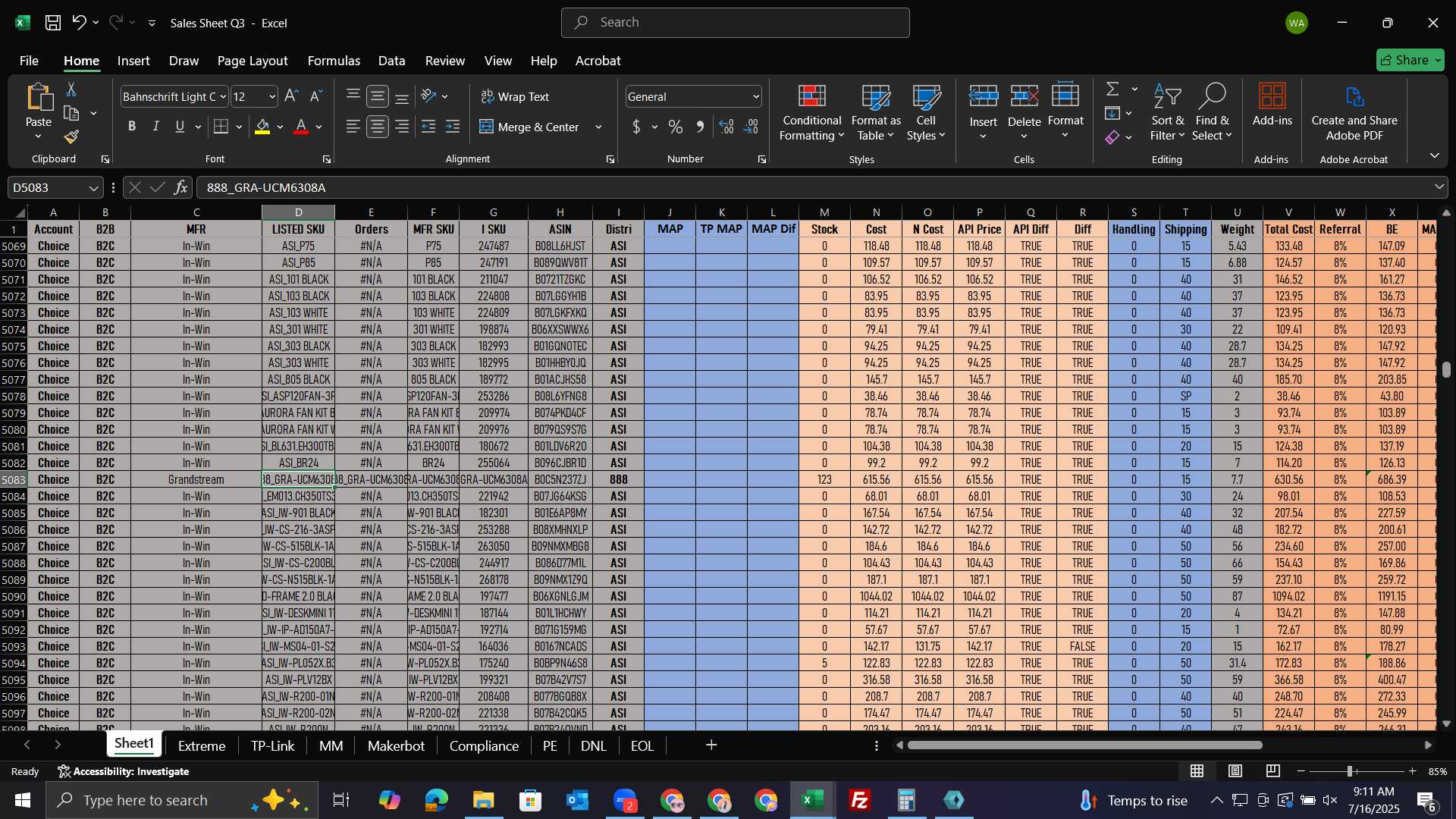Open Find & Select menu
Viewport: 1456px width, 819px height.
(1212, 112)
